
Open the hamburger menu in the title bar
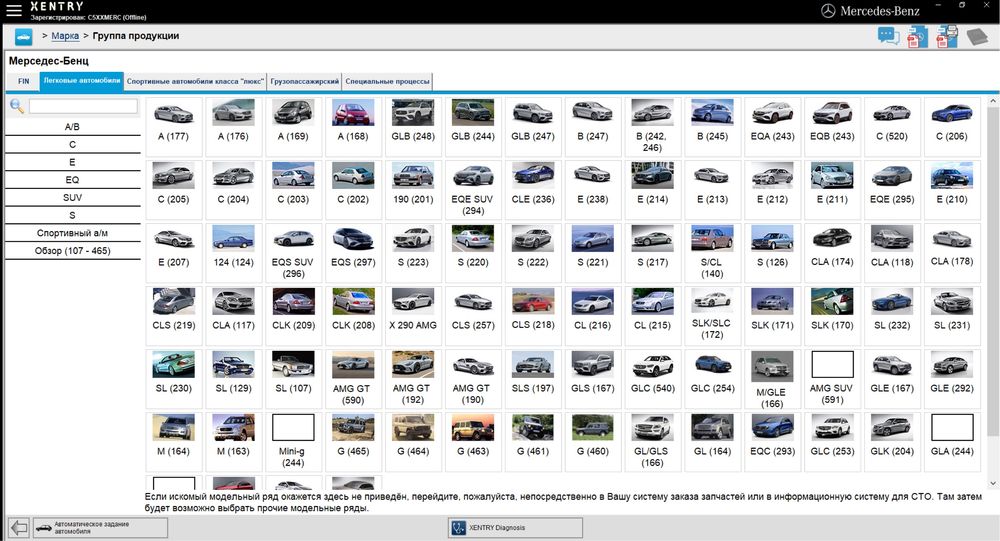click(13, 10)
